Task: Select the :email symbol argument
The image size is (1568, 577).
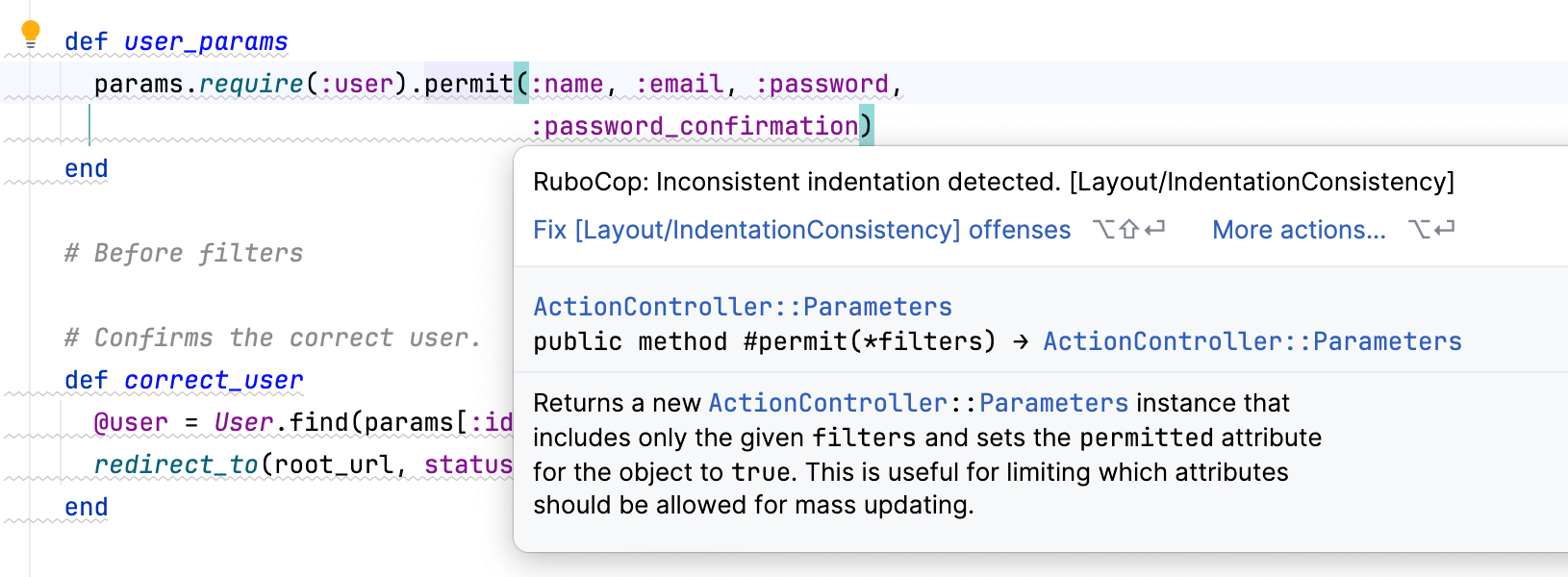Action: (680, 85)
